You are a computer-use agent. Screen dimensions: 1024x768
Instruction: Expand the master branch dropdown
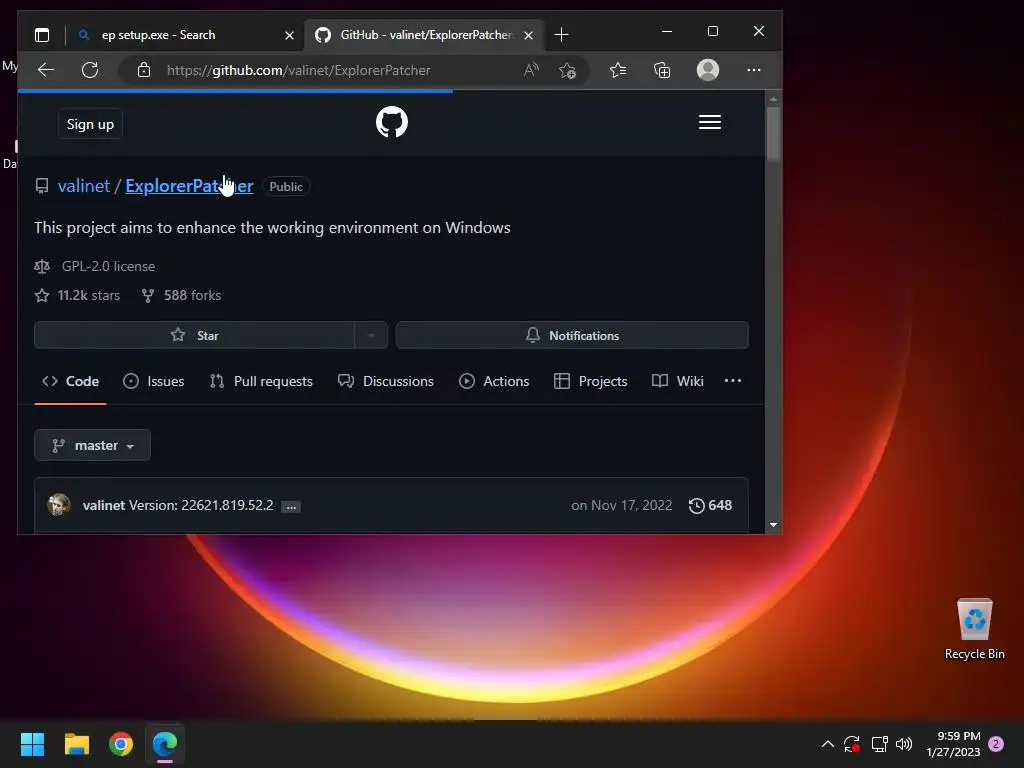coord(92,445)
